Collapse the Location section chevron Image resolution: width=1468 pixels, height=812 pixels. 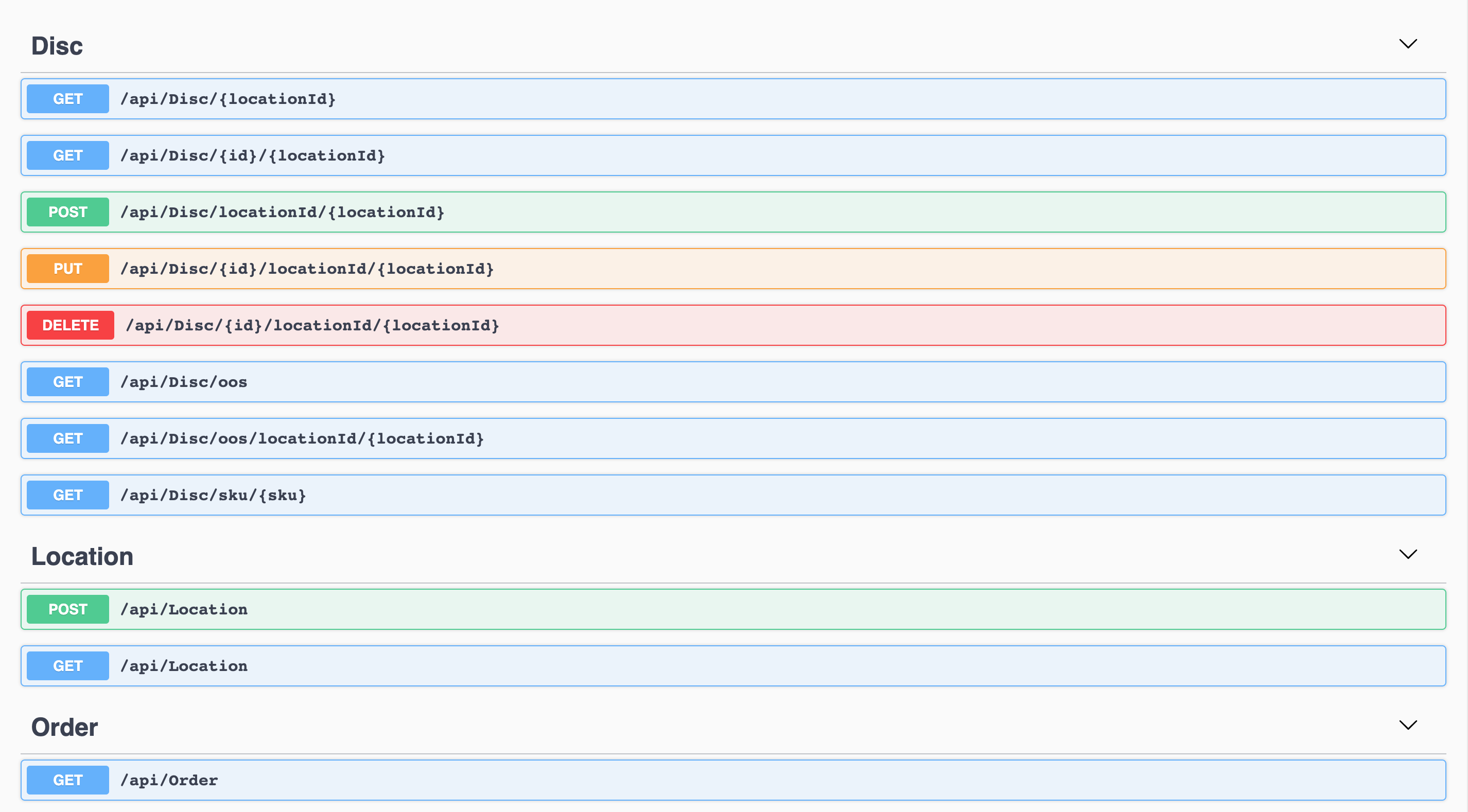click(1408, 554)
